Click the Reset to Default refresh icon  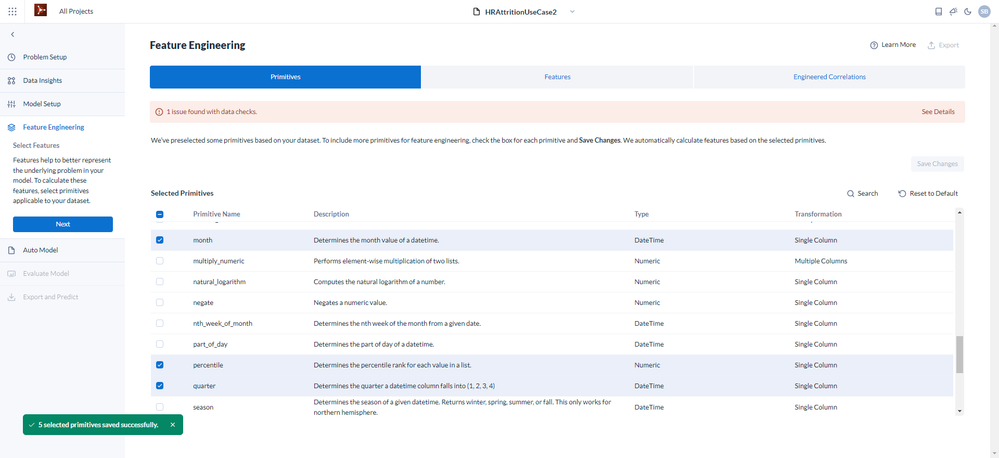coord(902,194)
